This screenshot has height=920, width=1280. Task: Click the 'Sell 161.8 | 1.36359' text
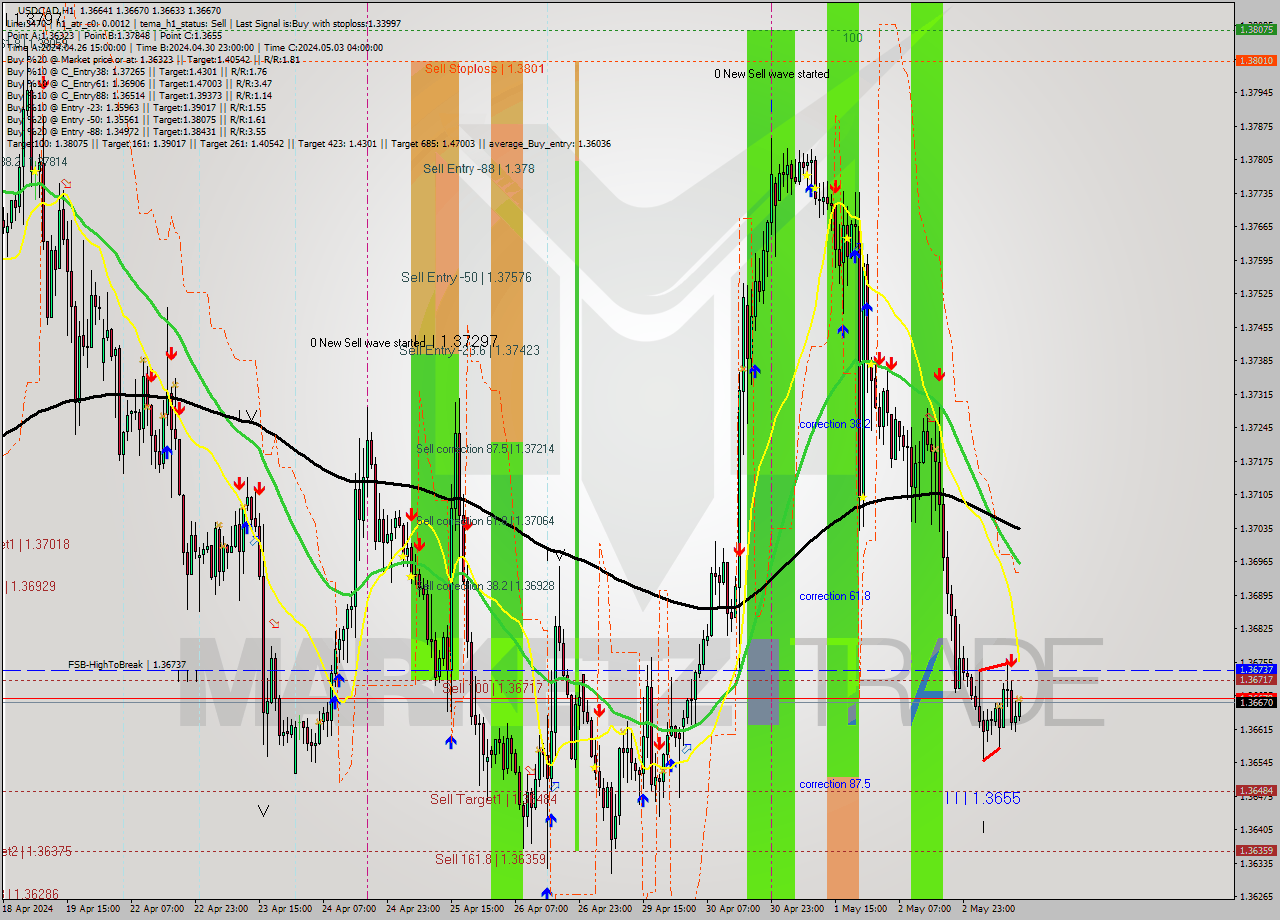490,859
